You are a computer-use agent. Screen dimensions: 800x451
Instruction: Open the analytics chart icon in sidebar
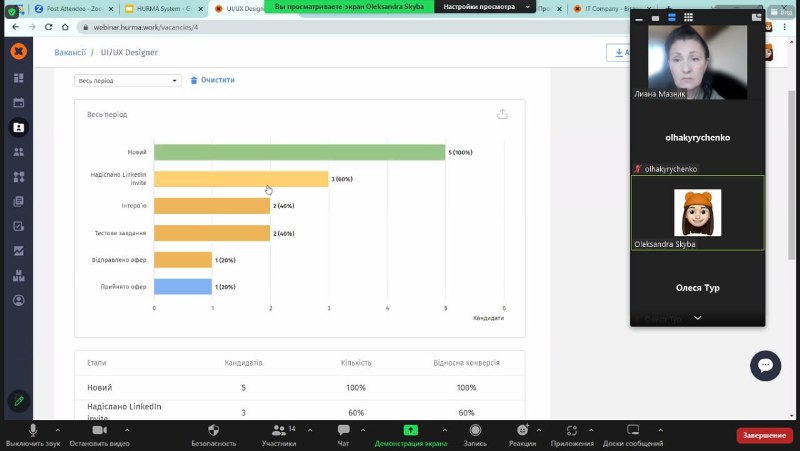click(19, 250)
